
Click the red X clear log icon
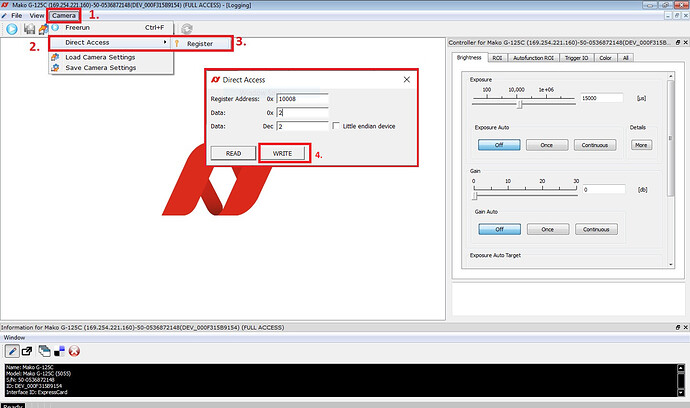[74, 351]
